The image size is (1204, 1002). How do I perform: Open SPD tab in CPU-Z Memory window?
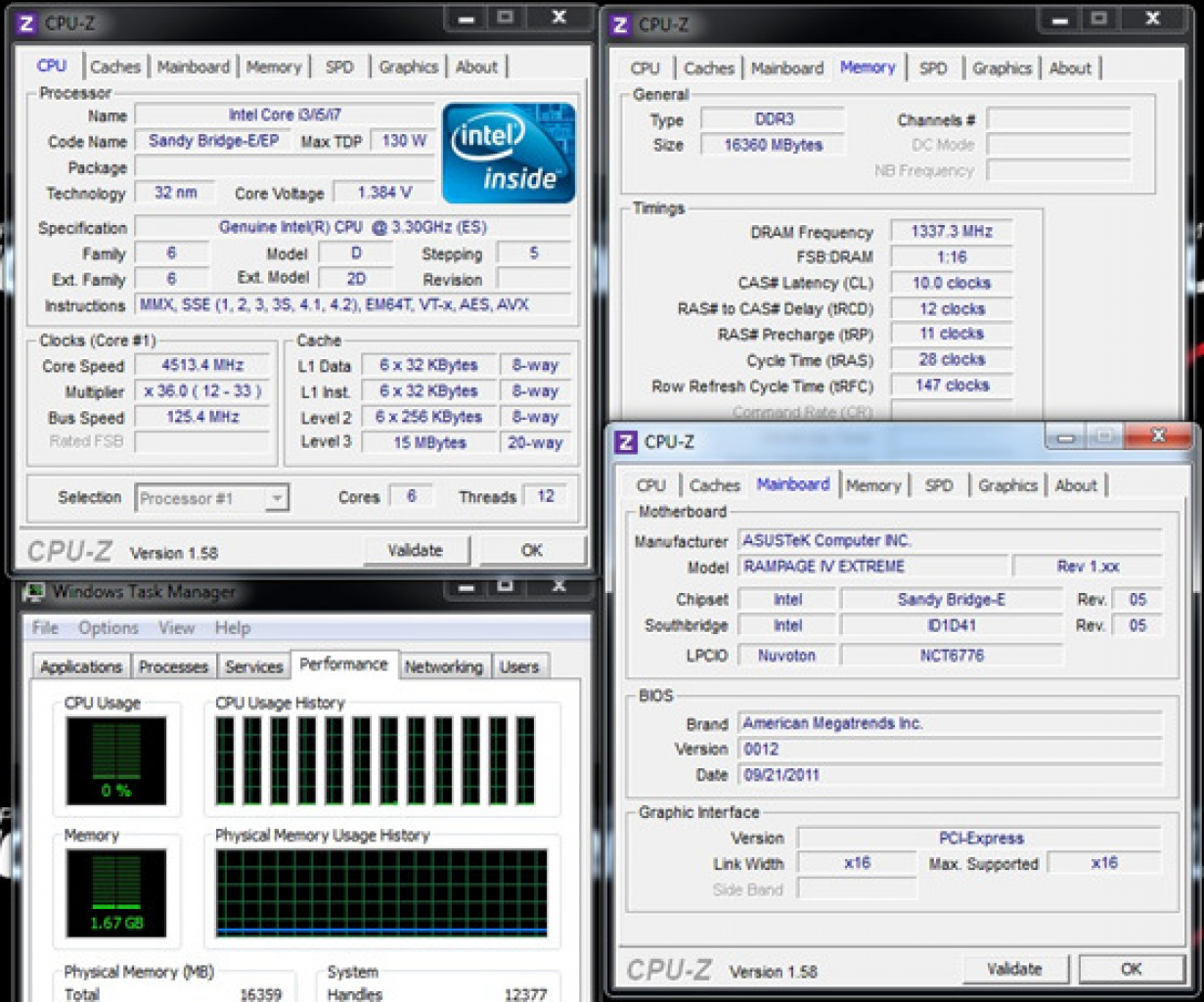tap(933, 68)
